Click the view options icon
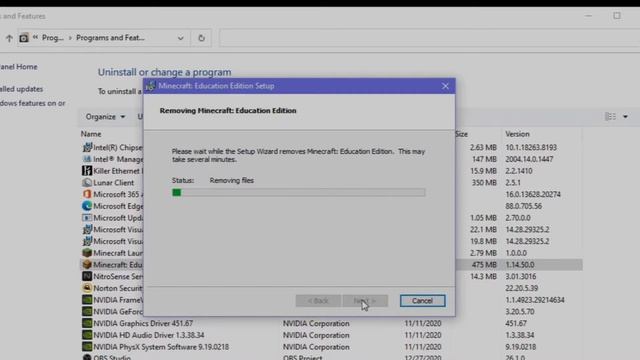Viewport: 640px width, 360px height. pos(610,117)
